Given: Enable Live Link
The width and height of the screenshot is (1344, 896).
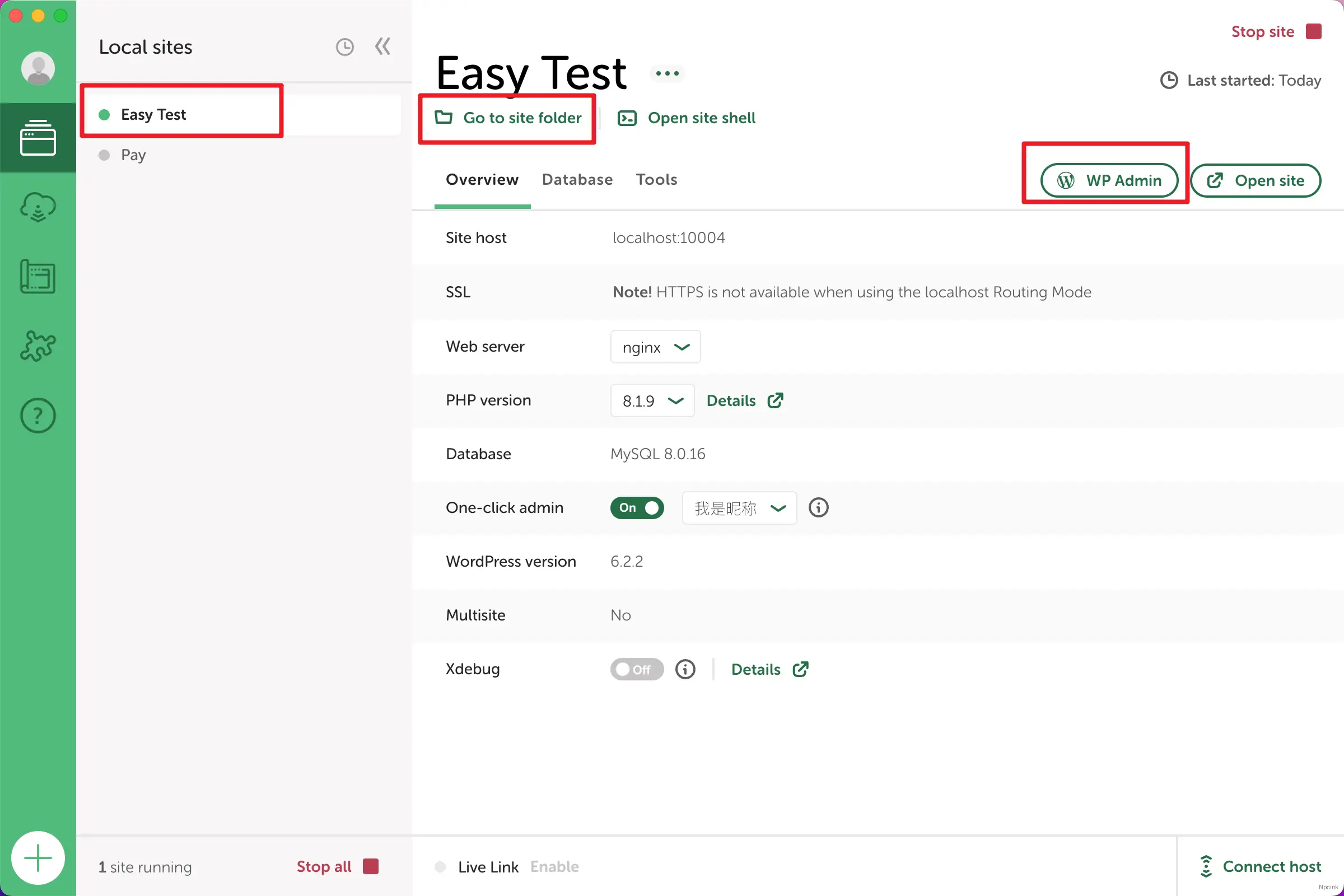Looking at the screenshot, I should 554,866.
